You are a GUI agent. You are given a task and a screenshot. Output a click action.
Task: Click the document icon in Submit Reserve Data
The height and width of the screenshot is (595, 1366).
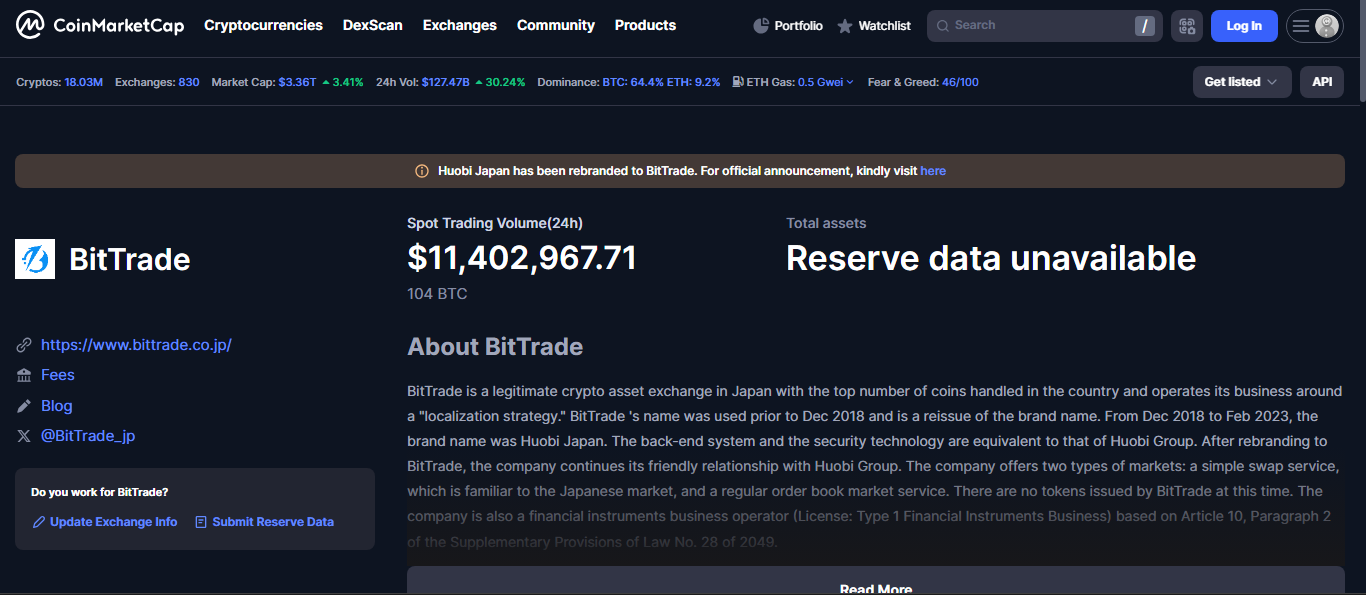pyautogui.click(x=201, y=522)
